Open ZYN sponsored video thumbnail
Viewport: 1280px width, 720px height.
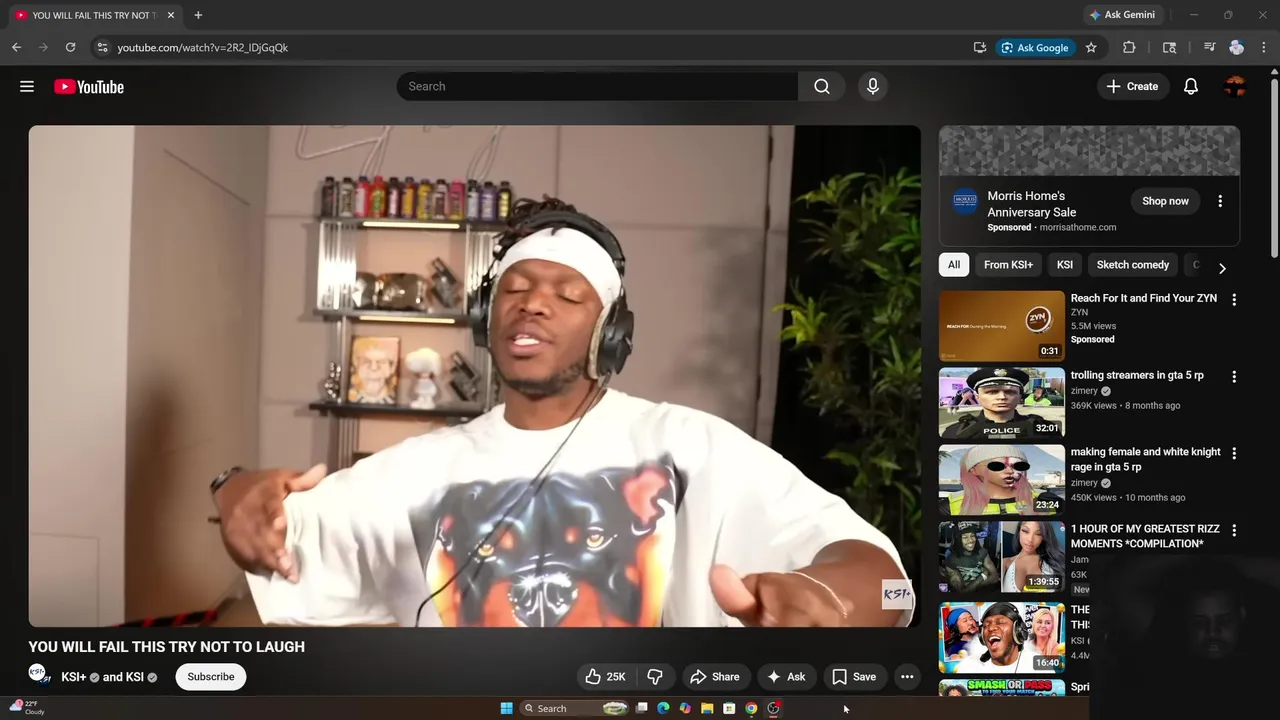(x=1002, y=326)
